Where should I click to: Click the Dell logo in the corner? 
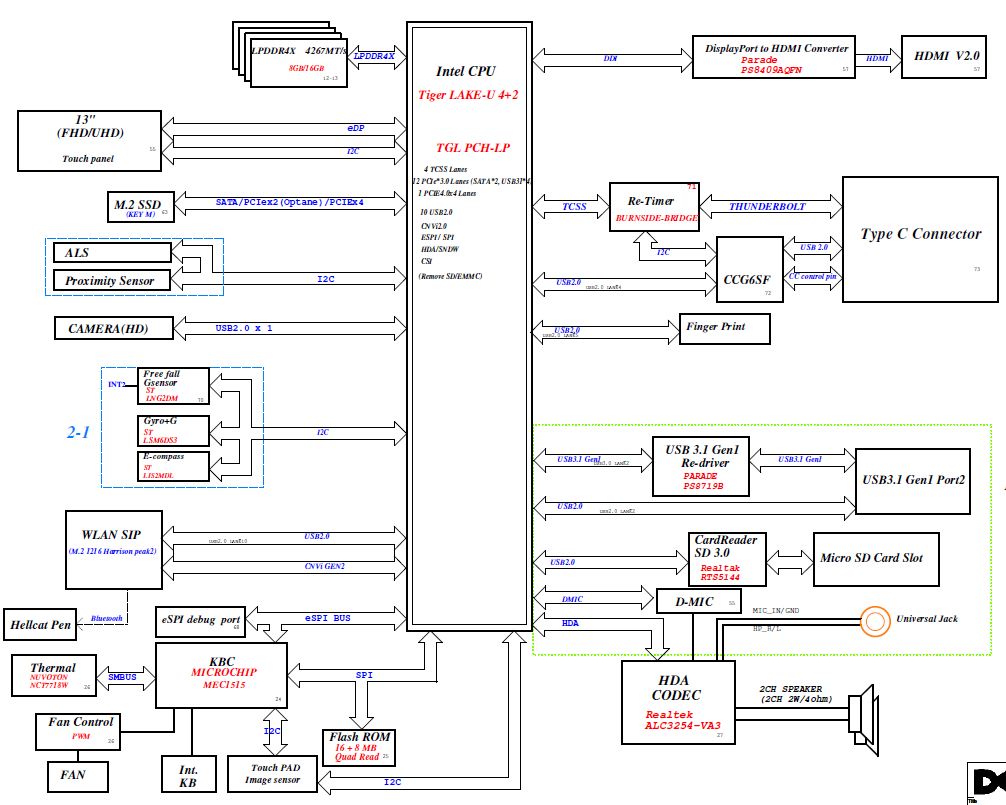click(x=986, y=783)
